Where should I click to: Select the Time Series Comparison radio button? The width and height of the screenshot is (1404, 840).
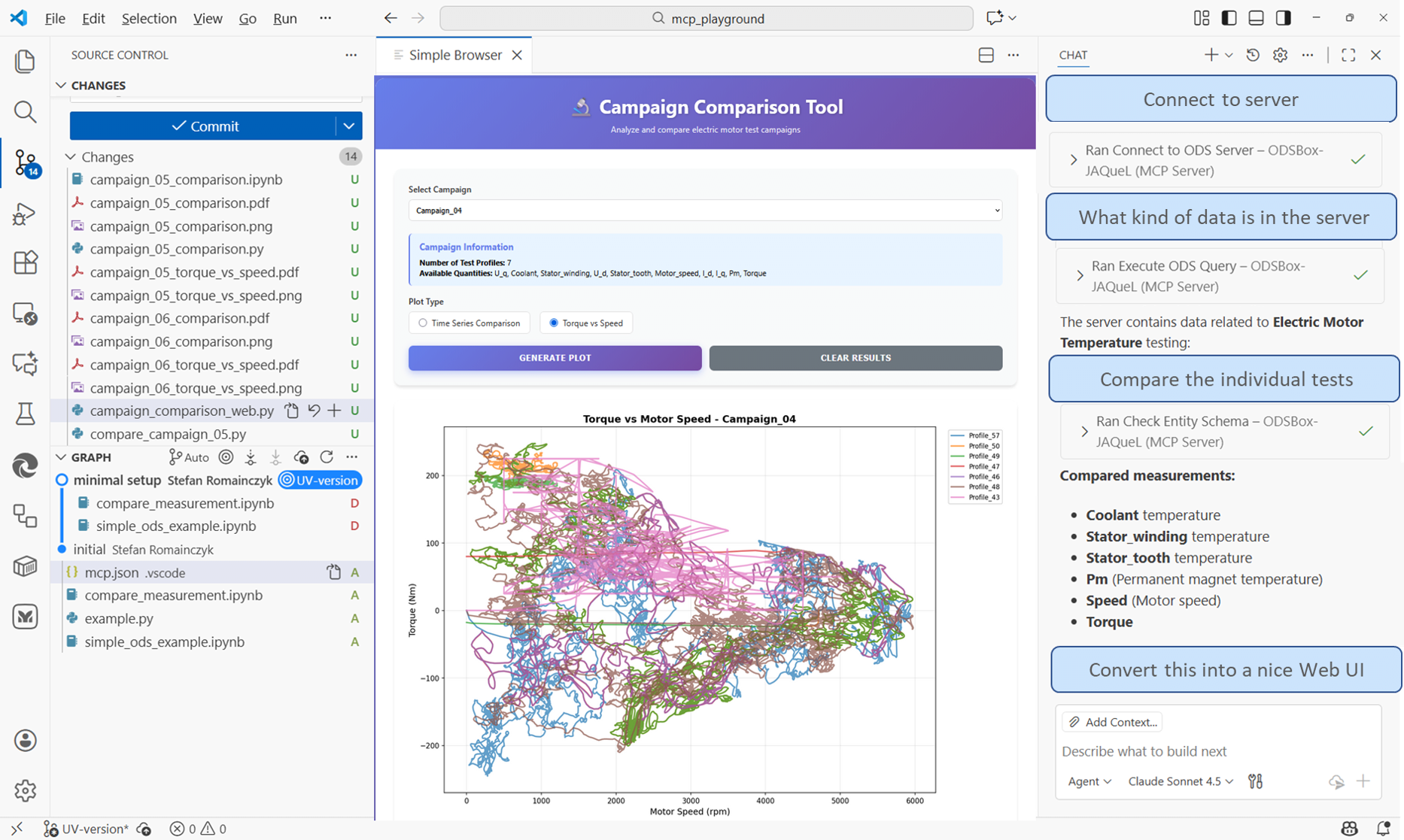click(423, 323)
